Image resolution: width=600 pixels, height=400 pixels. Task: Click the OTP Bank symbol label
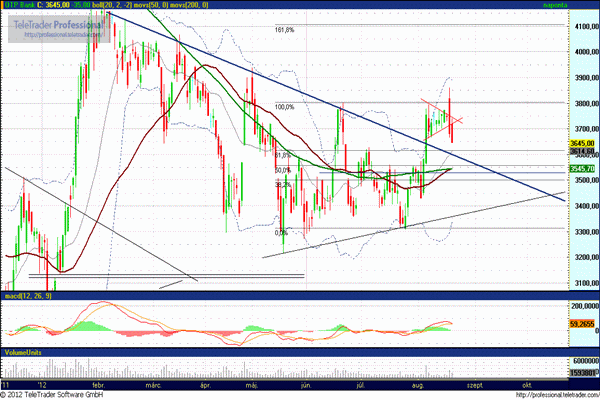[18, 5]
